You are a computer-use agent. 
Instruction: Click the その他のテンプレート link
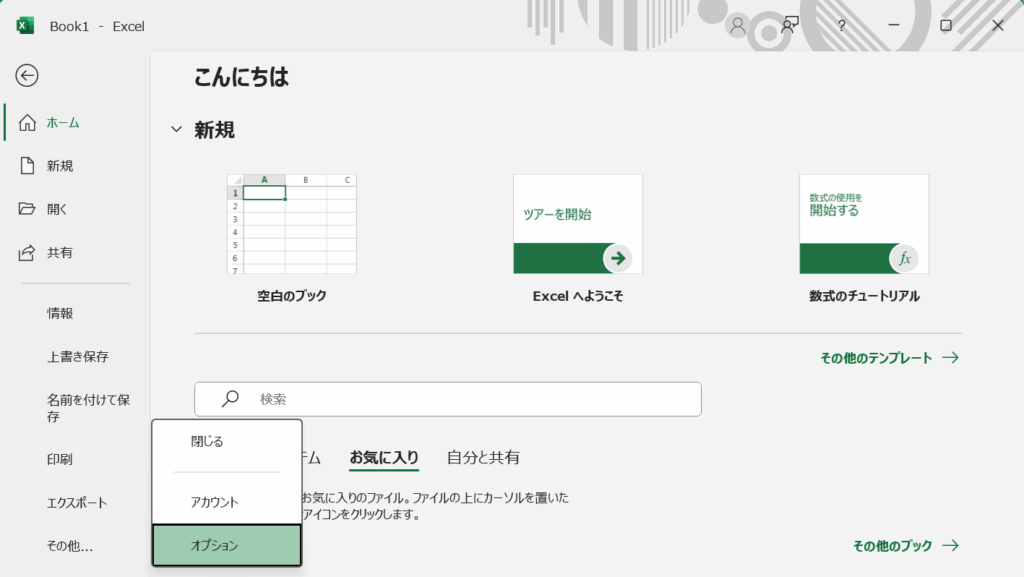point(876,358)
